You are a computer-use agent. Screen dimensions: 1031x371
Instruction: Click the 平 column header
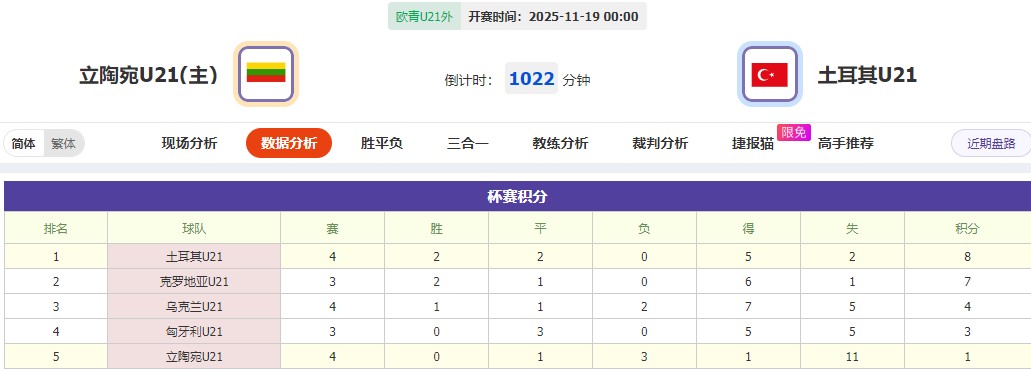tap(540, 228)
